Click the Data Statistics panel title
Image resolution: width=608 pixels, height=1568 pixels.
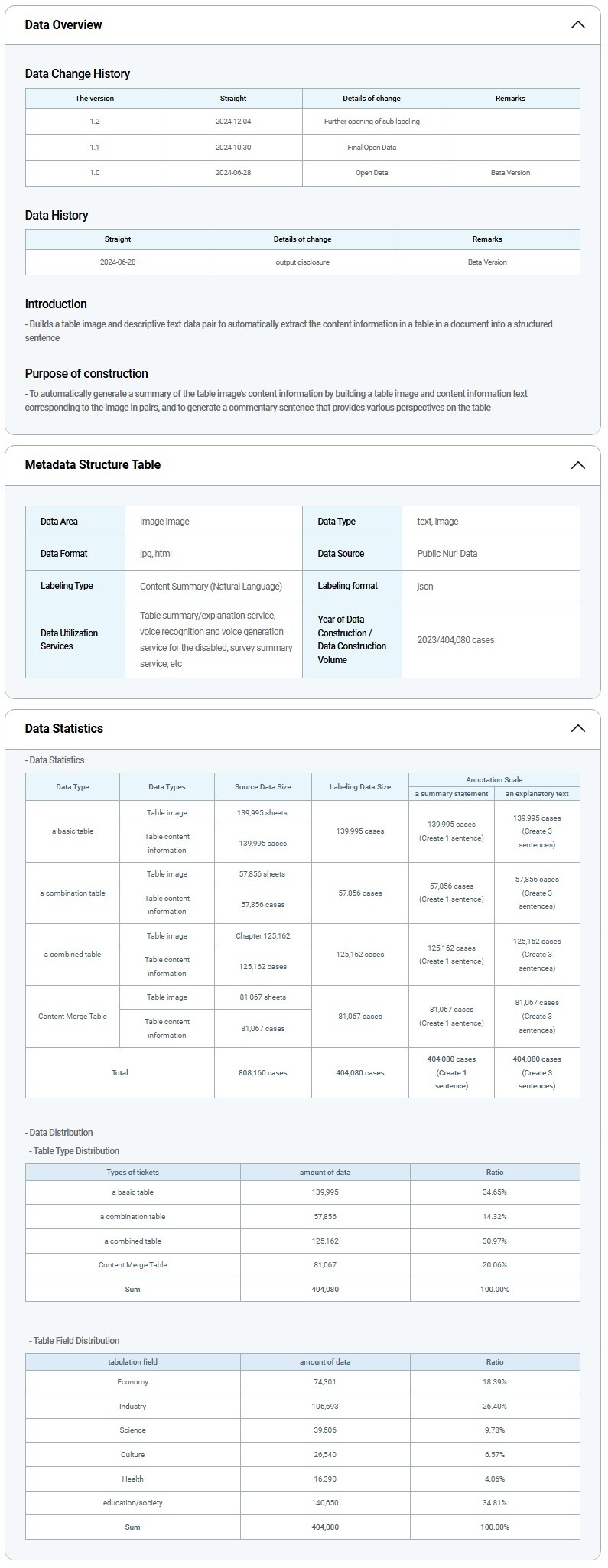63,728
